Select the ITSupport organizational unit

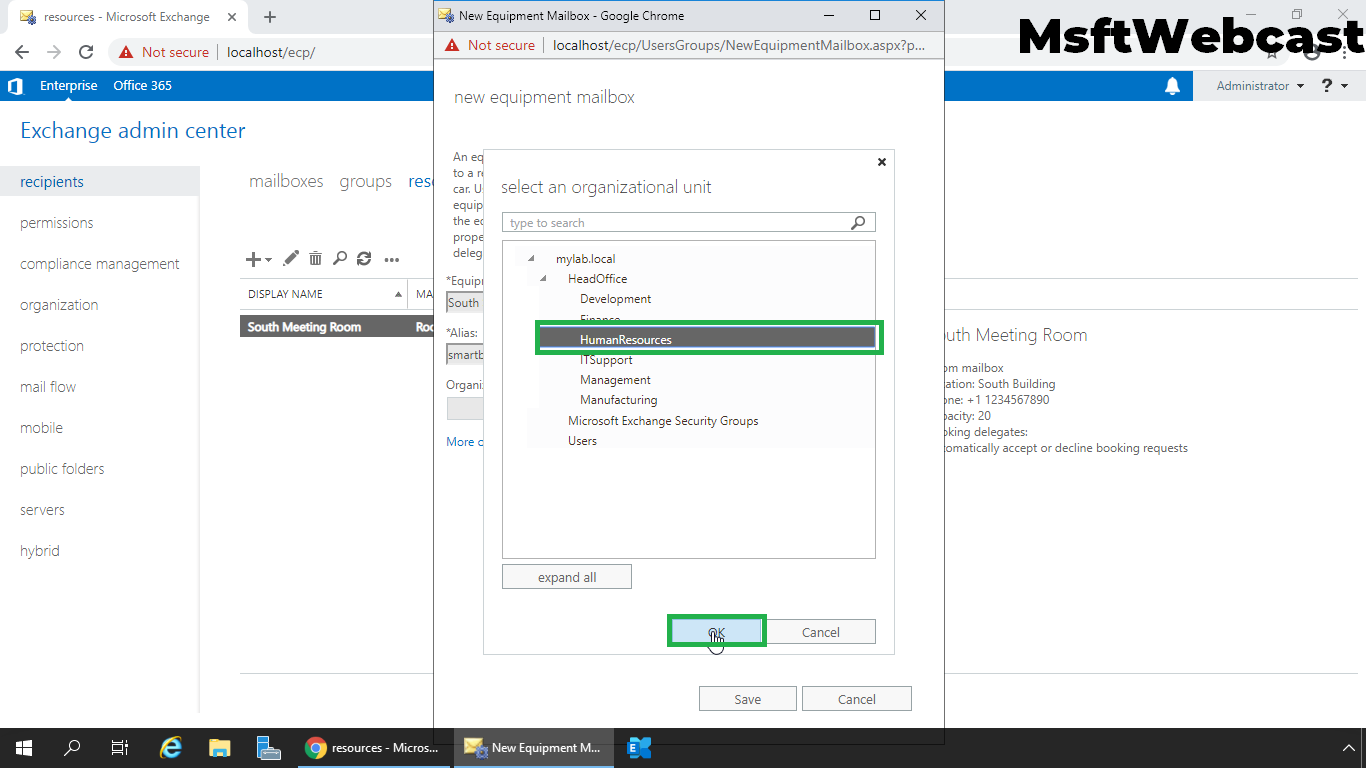[606, 360]
